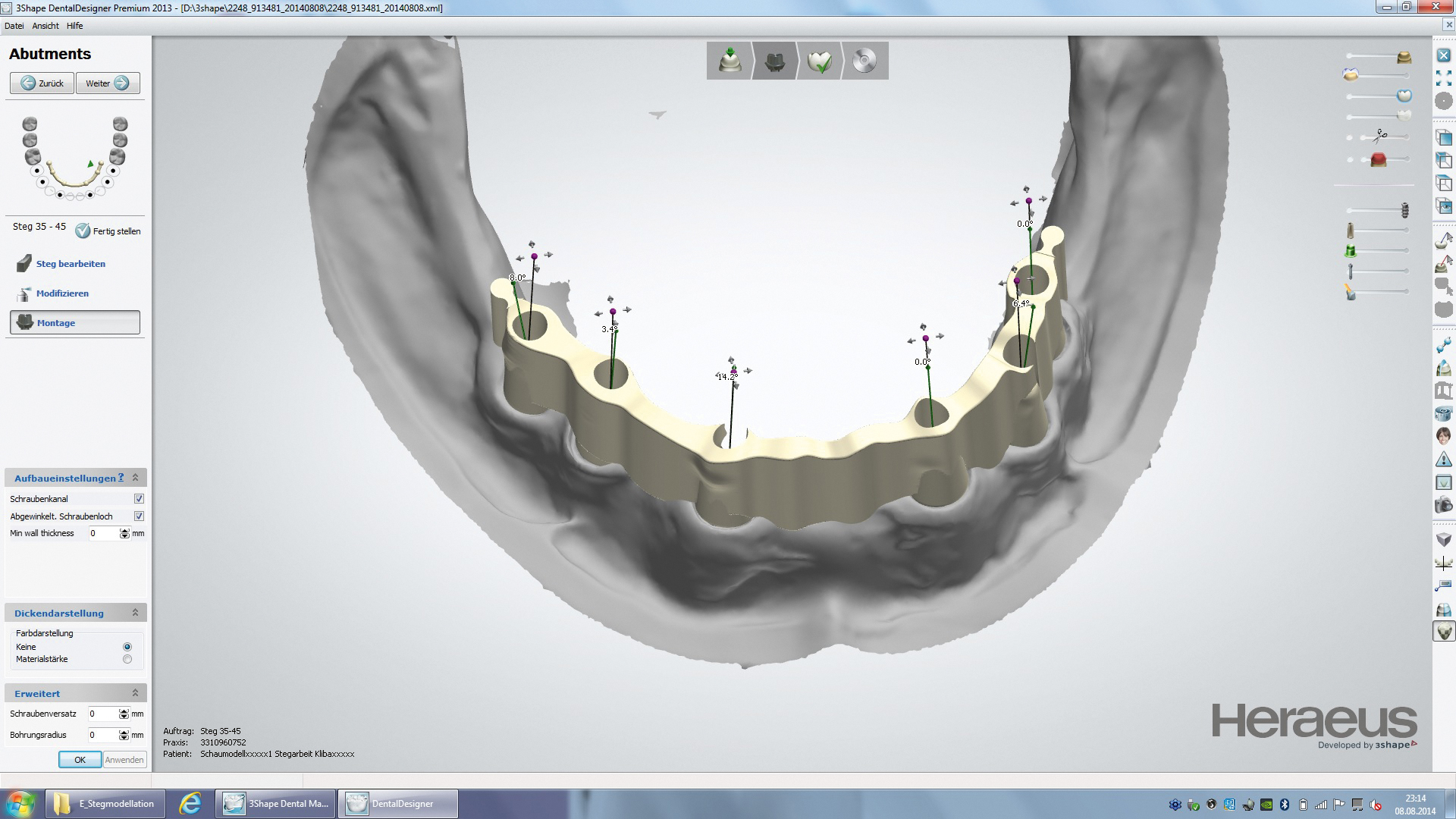Screen dimensions: 1456x819
Task: Uncheck the Schraubenkanal checkbox
Action: (139, 499)
